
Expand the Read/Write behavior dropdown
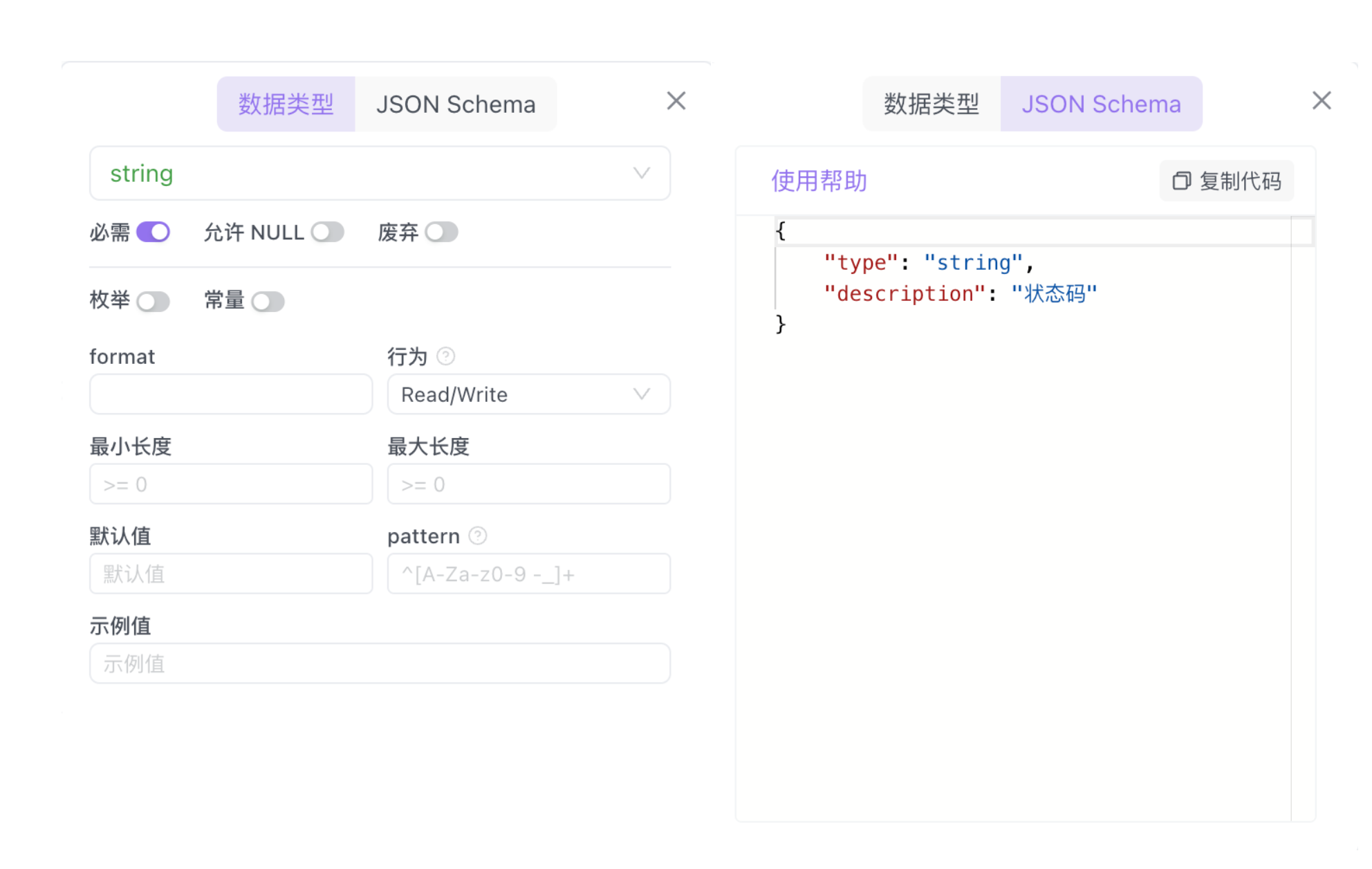tap(528, 394)
